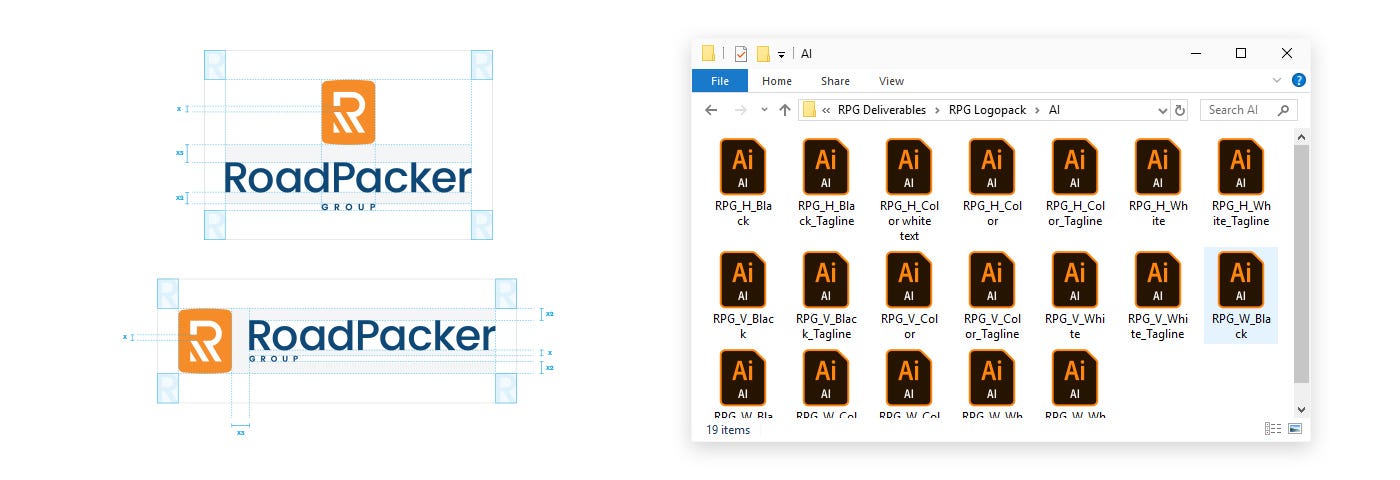Screen dimensions: 1400x480
Task: Refresh the AI folder view
Action: click(1180, 110)
